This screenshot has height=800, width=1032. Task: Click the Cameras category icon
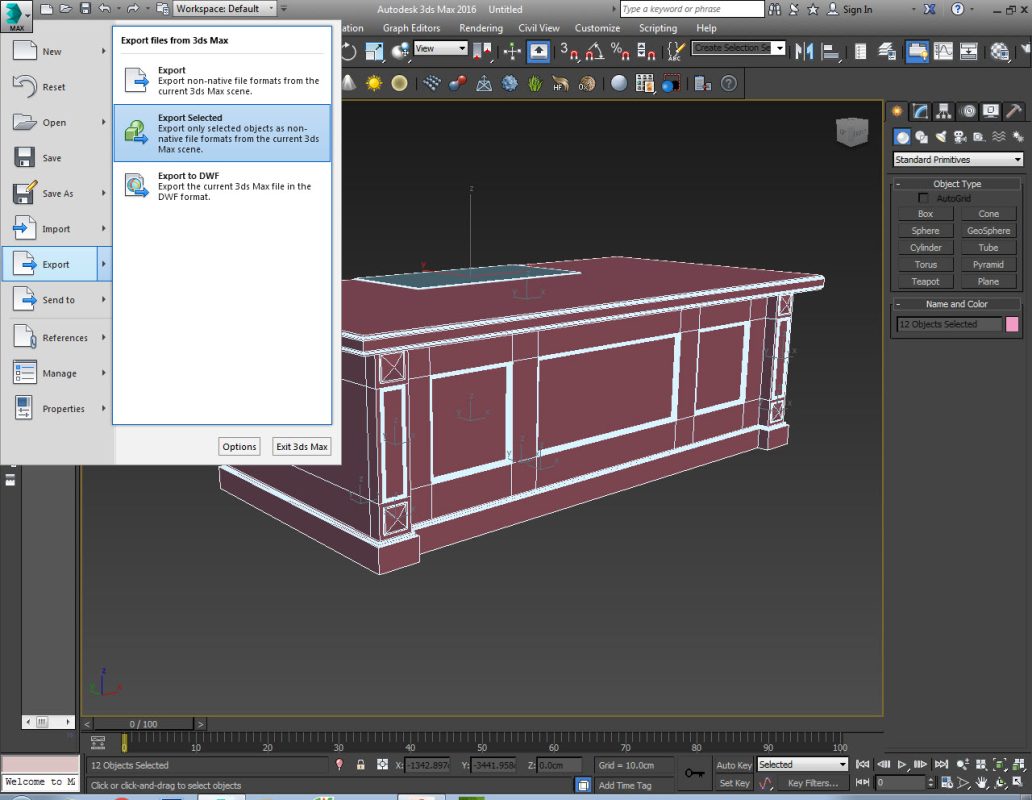[x=959, y=137]
